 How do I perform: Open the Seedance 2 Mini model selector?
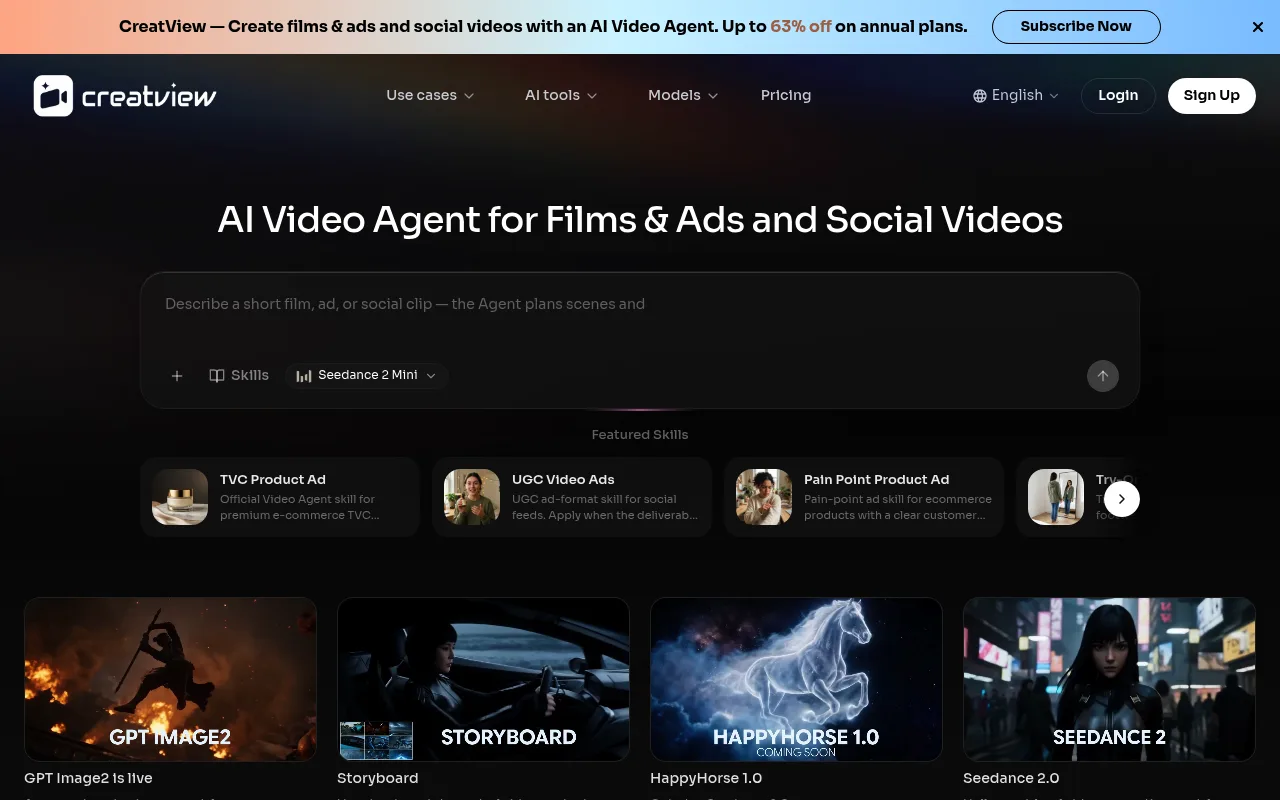pos(367,376)
